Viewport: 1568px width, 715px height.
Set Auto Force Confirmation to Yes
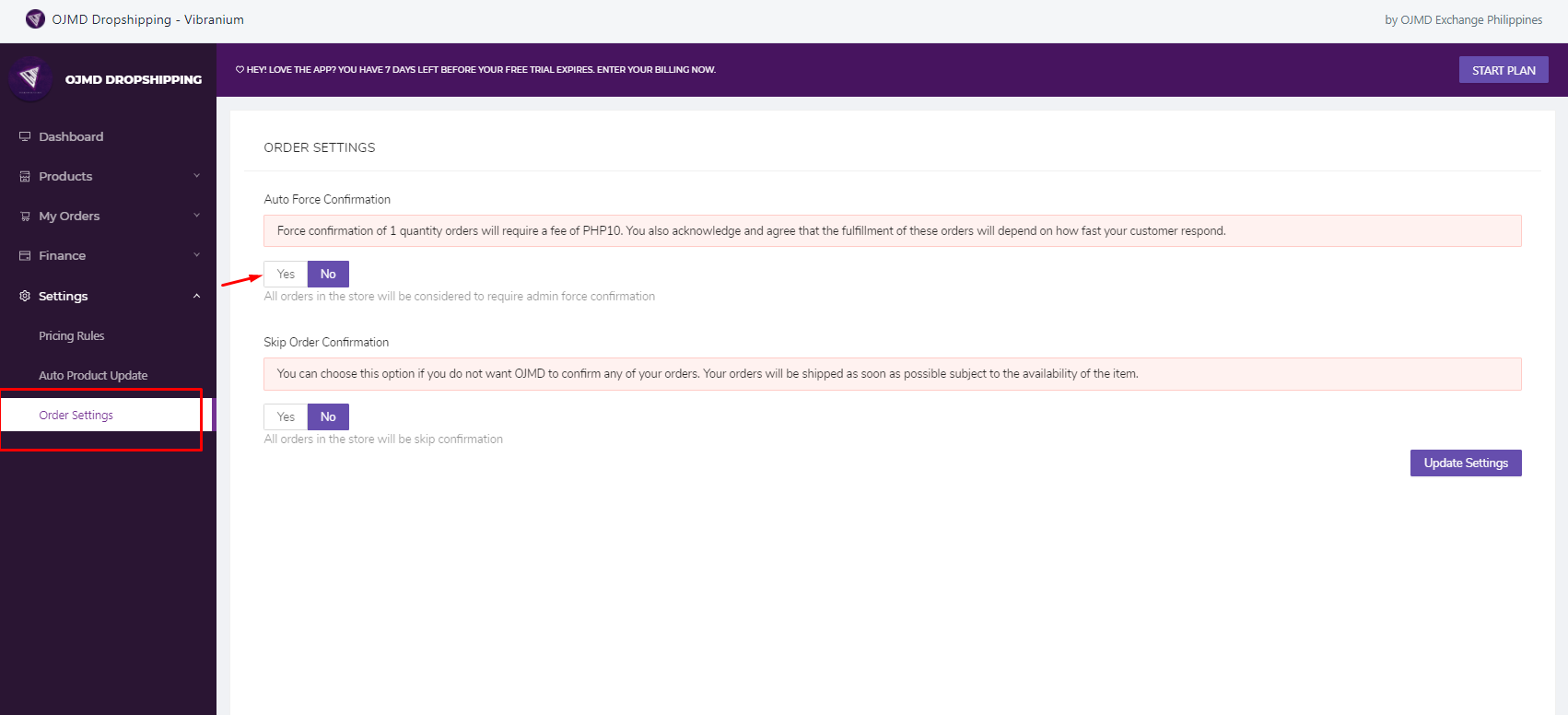click(x=286, y=275)
